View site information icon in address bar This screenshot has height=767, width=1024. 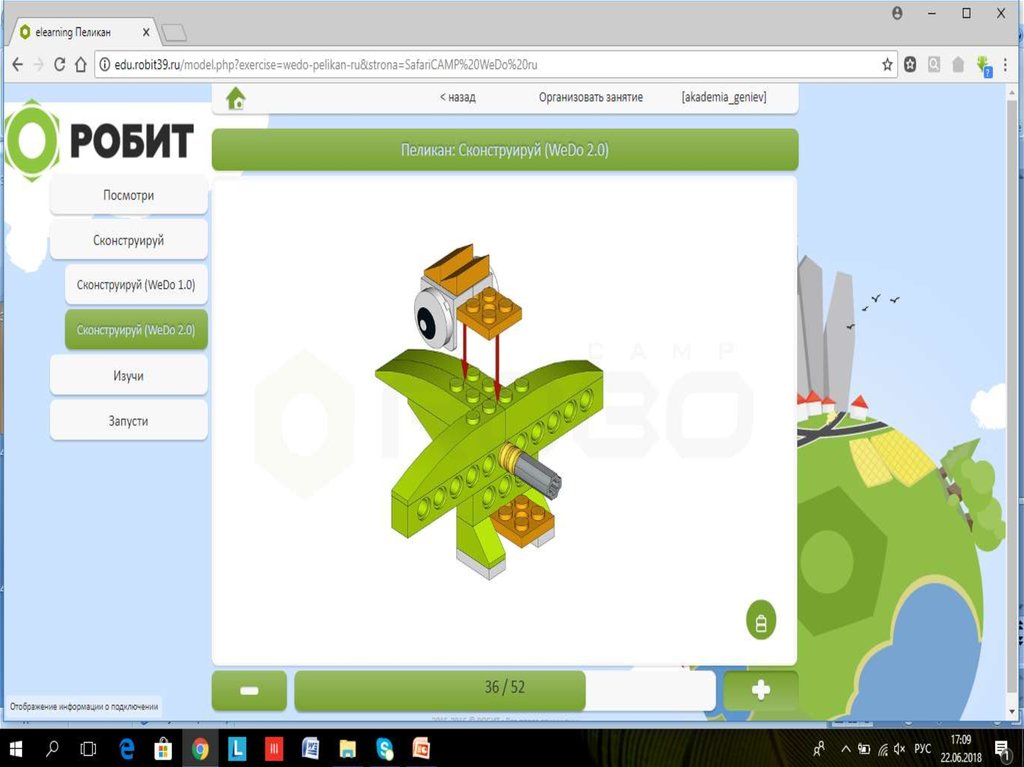pyautogui.click(x=104, y=64)
